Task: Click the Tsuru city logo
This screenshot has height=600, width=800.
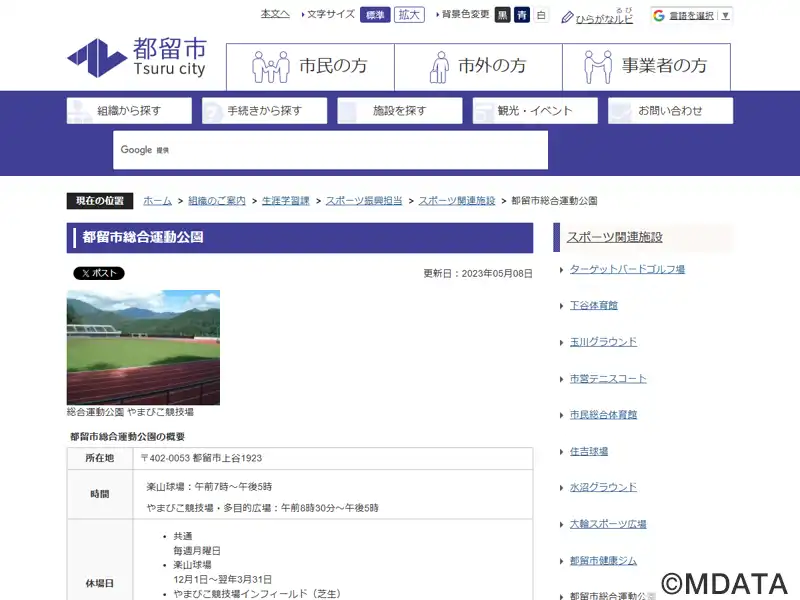Action: click(137, 58)
